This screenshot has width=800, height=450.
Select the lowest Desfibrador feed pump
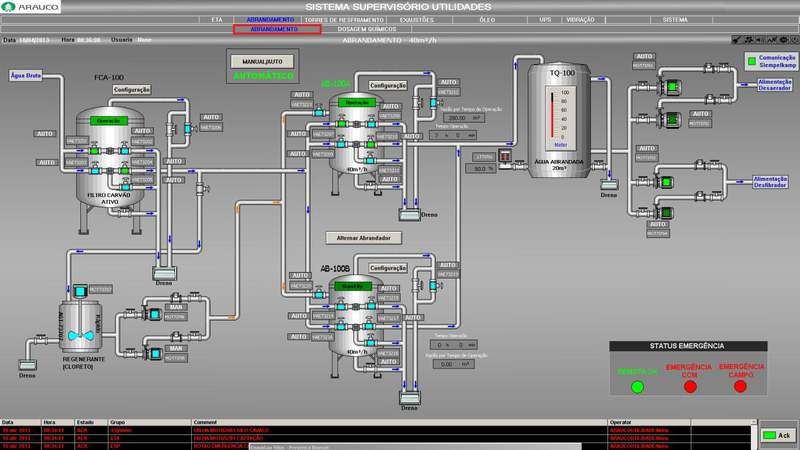click(x=664, y=213)
